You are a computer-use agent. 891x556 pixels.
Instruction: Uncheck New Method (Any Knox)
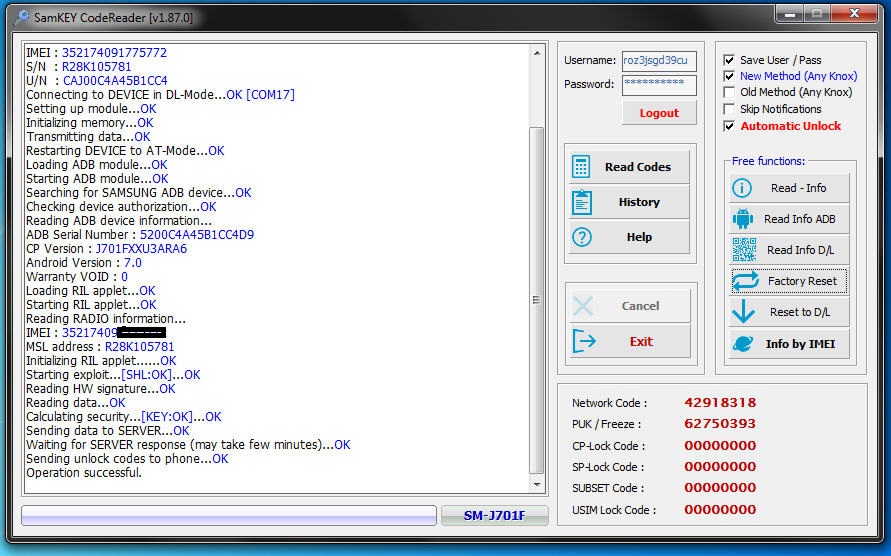pyautogui.click(x=729, y=76)
